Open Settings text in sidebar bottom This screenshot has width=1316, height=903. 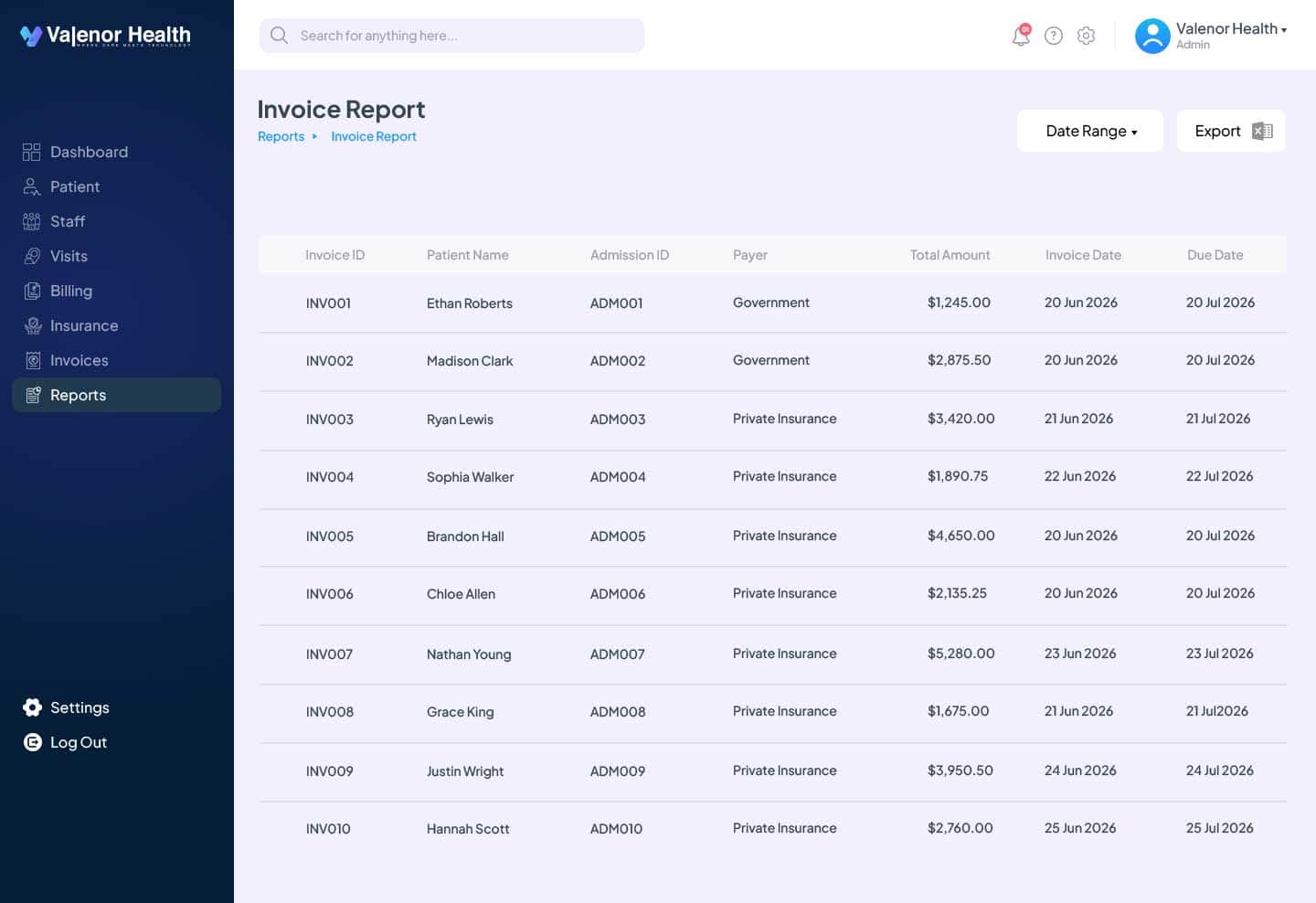(80, 707)
